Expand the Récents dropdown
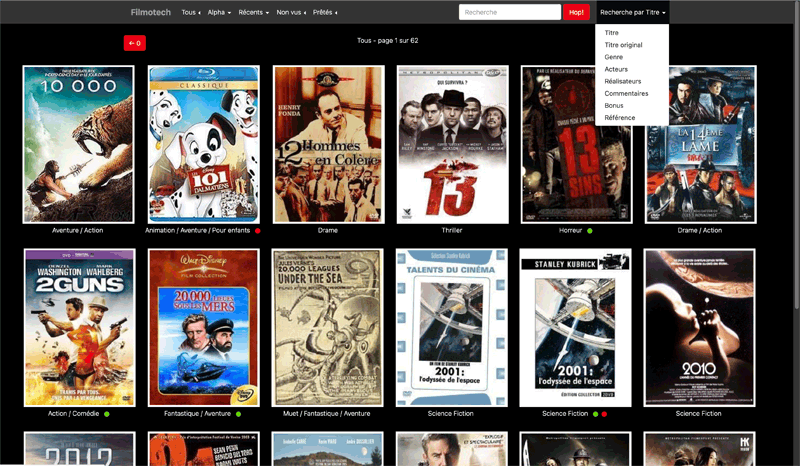The width and height of the screenshot is (800, 466). [x=253, y=12]
